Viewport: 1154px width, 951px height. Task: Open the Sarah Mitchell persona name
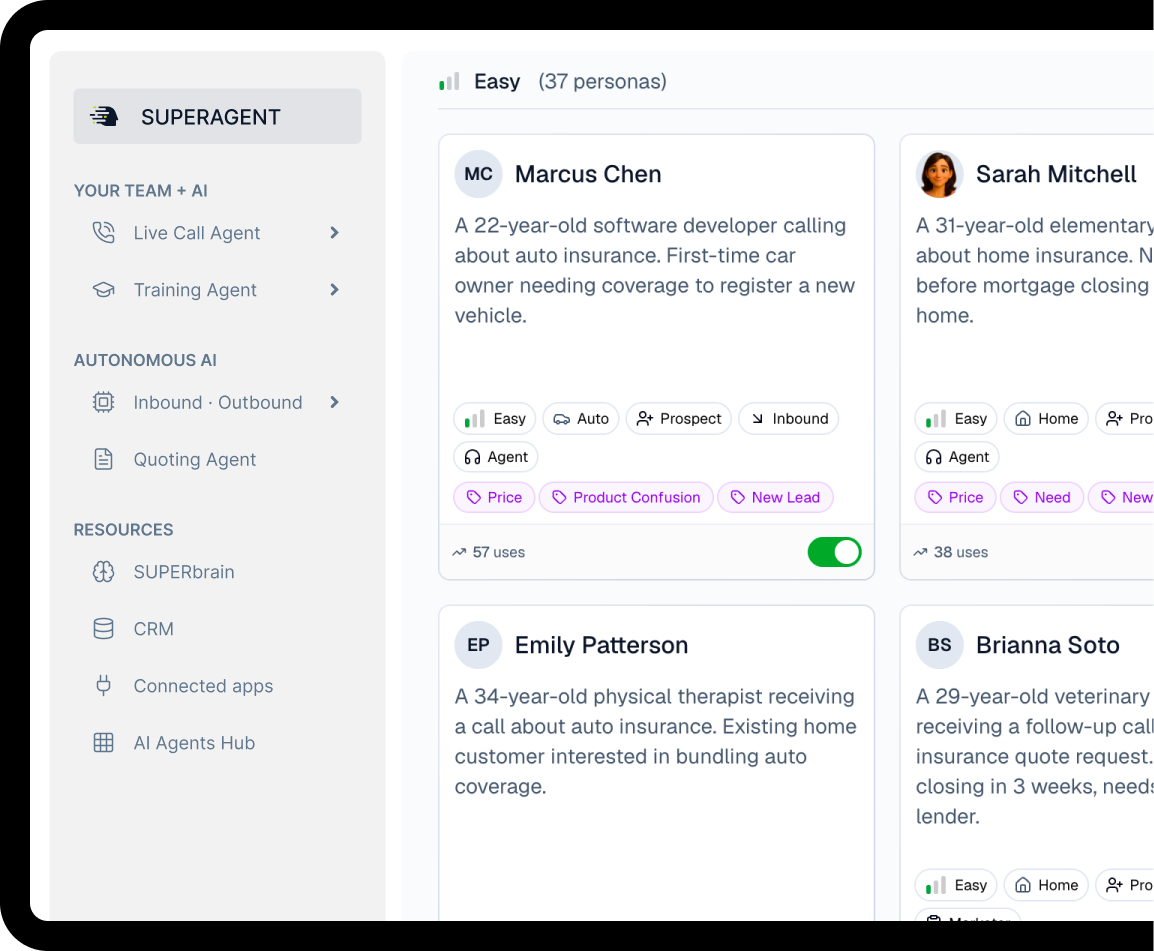coord(1056,174)
